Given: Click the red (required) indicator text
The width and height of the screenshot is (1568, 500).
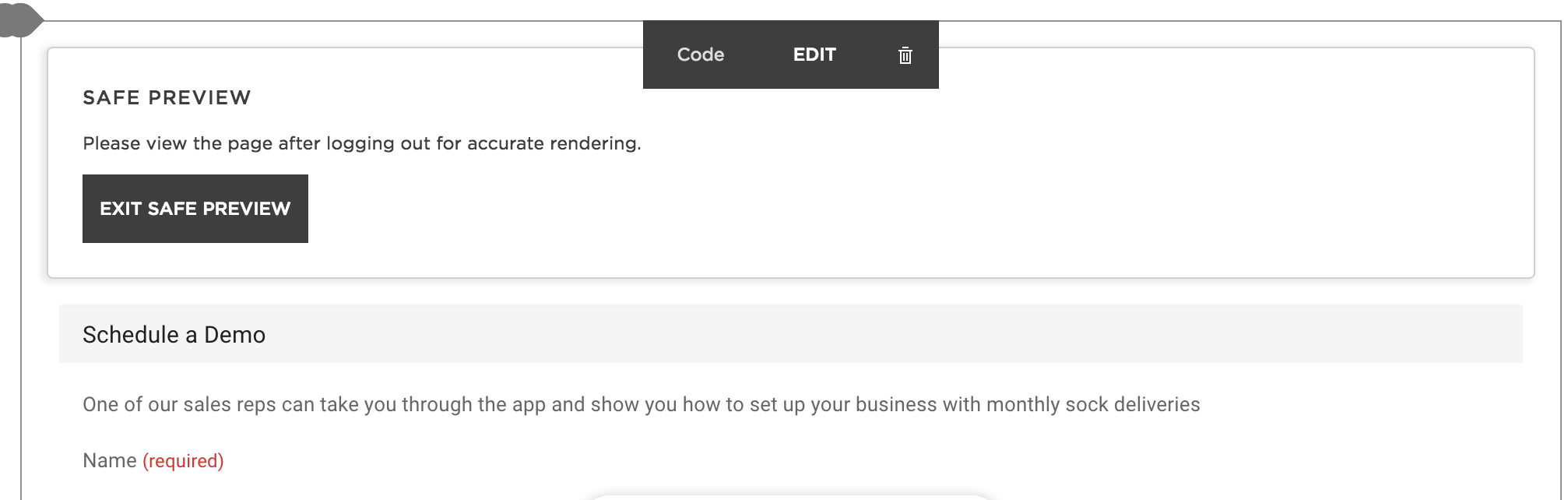Looking at the screenshot, I should [183, 461].
